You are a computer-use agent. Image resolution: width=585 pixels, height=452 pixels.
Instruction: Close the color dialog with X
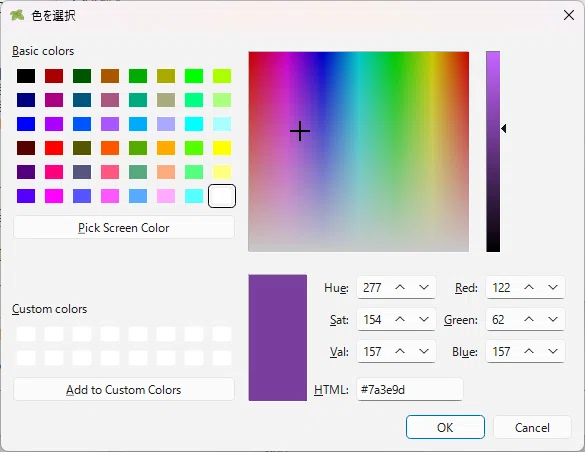569,15
